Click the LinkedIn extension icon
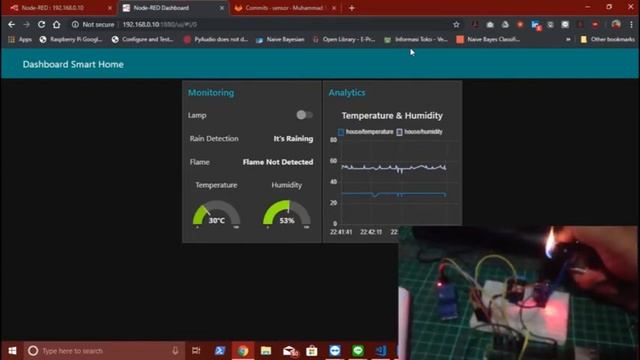Viewport: 640px width, 360px height. click(536, 25)
